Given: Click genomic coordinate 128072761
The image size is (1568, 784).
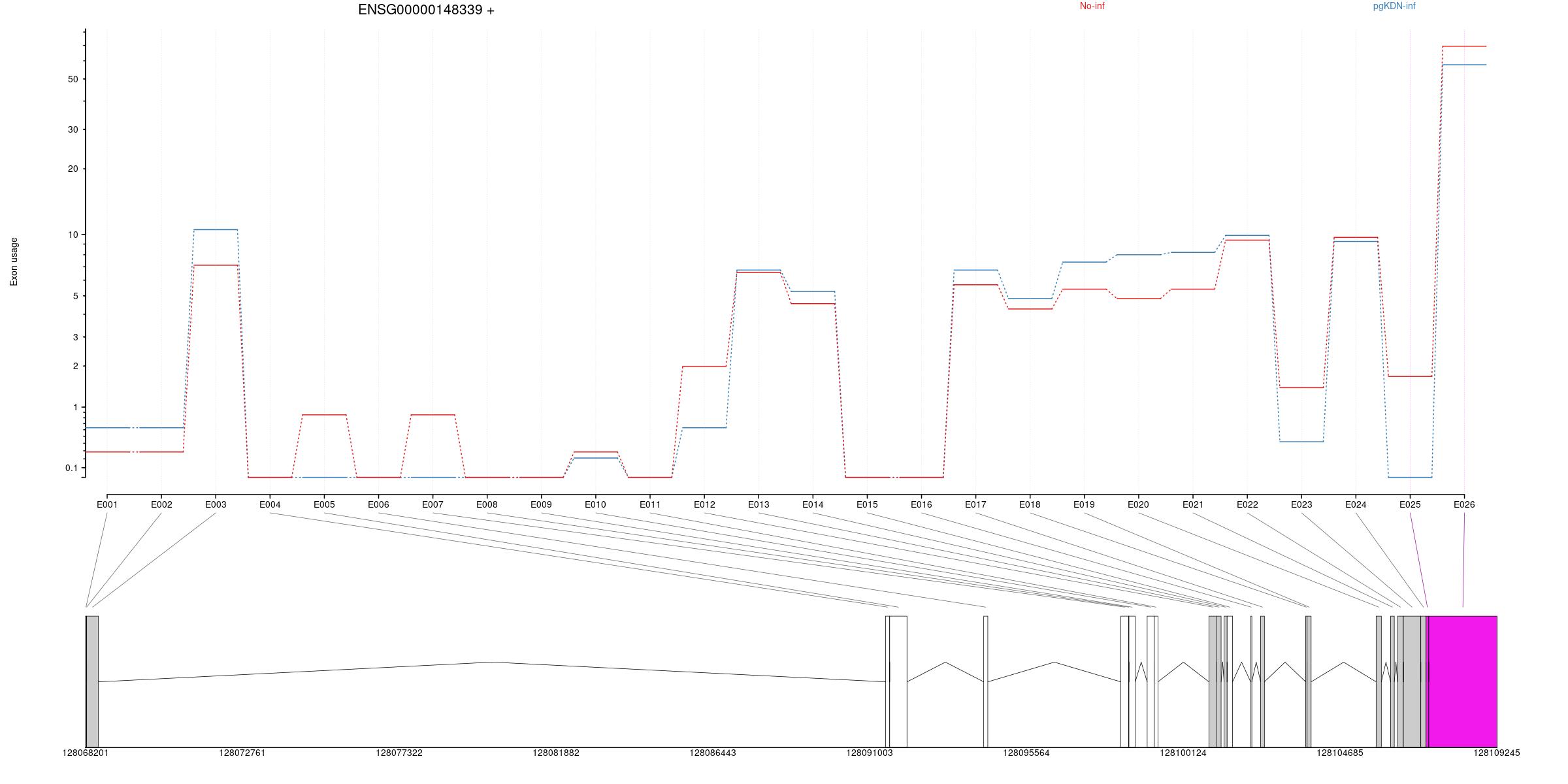Looking at the screenshot, I should click(242, 753).
